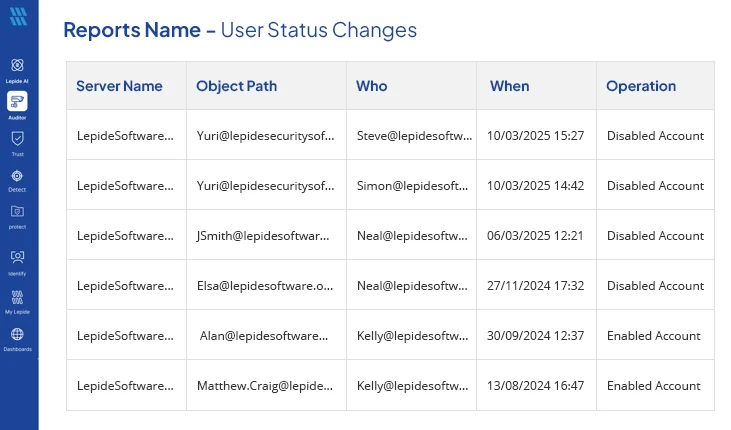Screen dimensions: 731x430
Task: Select the 13/08/2024 16:47 timestamp
Action: click(x=536, y=386)
